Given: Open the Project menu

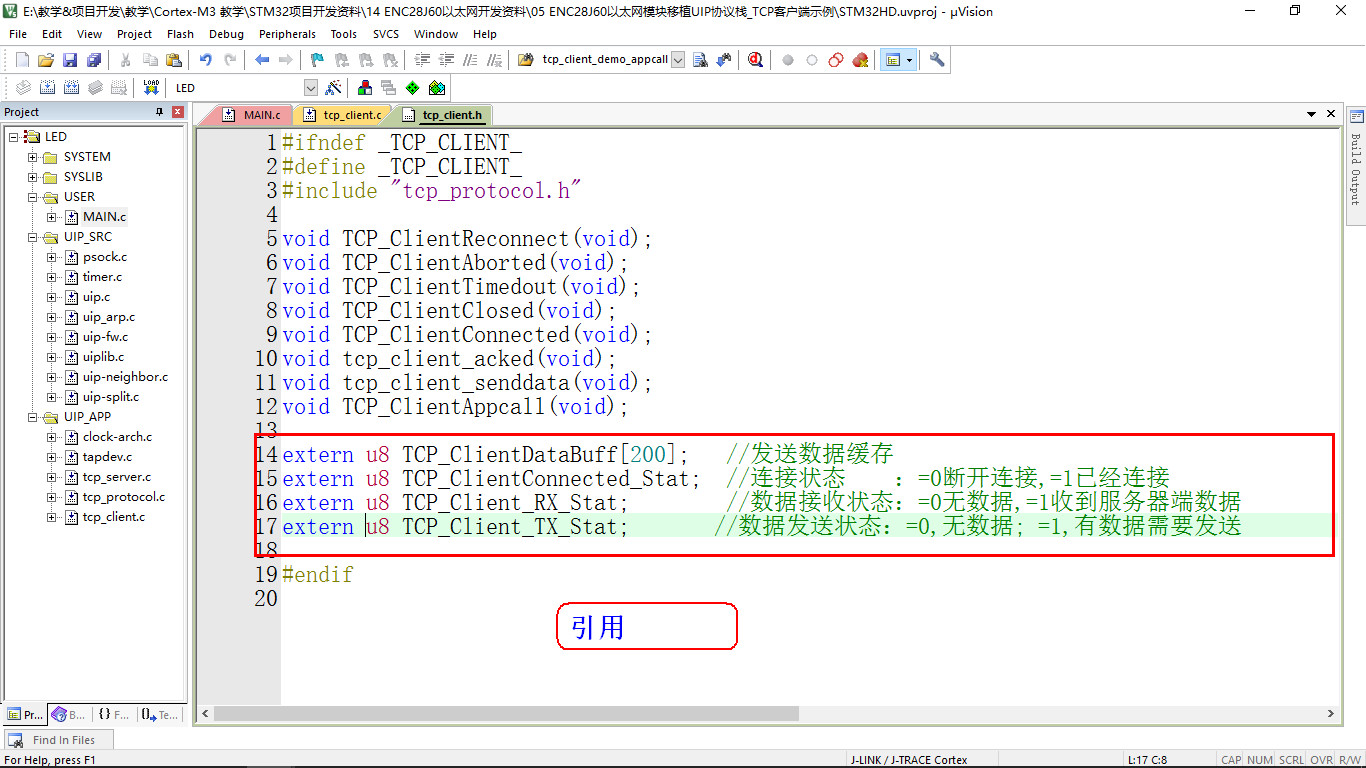Looking at the screenshot, I should (135, 34).
